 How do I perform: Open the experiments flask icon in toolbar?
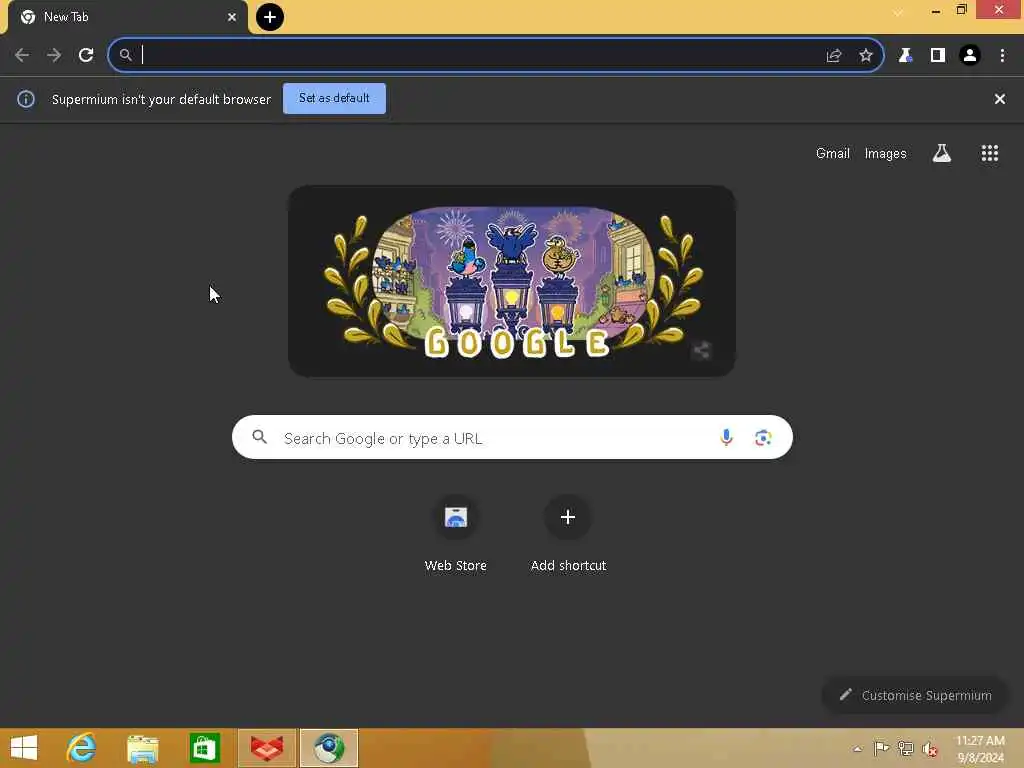tap(905, 56)
